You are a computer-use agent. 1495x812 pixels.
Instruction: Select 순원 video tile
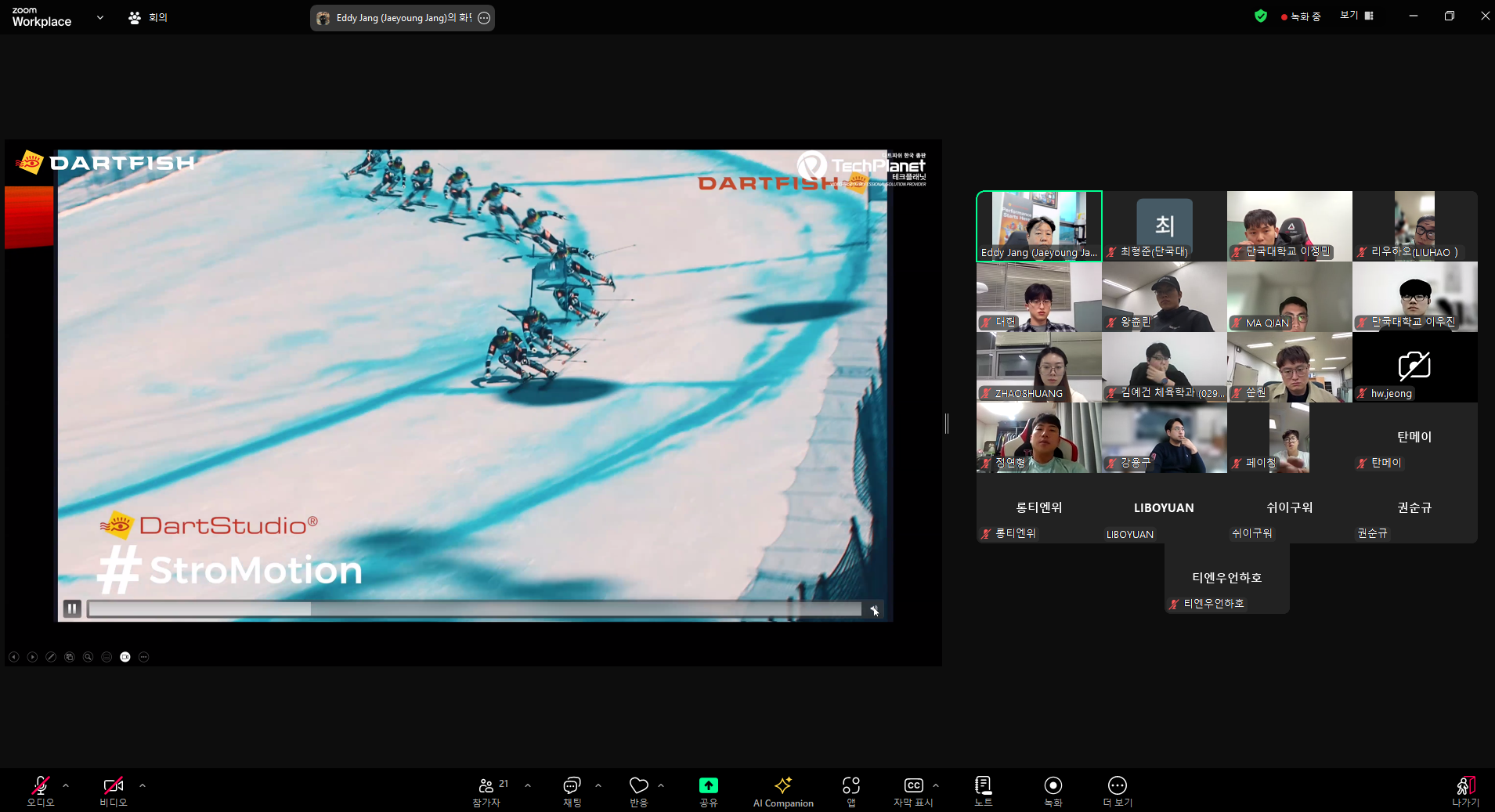[x=1290, y=367]
